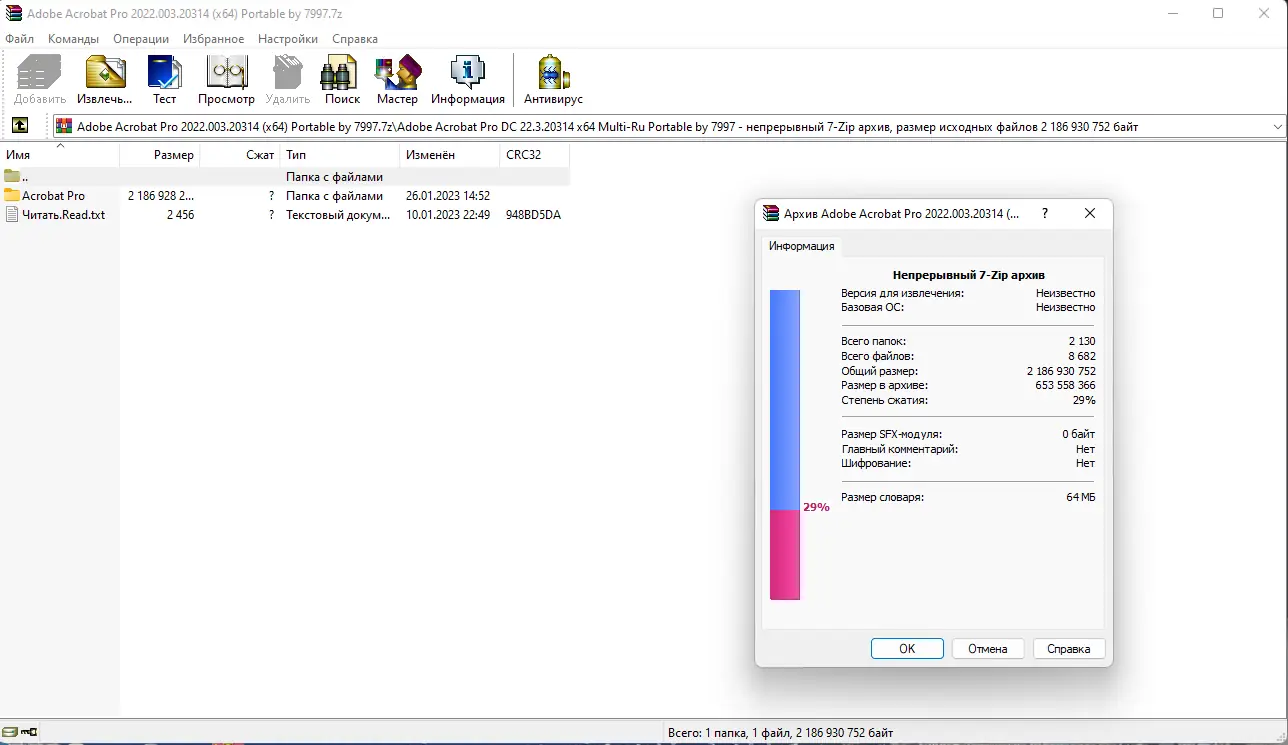
Task: Open the Просмотр (View) tool icon
Action: pos(225,72)
